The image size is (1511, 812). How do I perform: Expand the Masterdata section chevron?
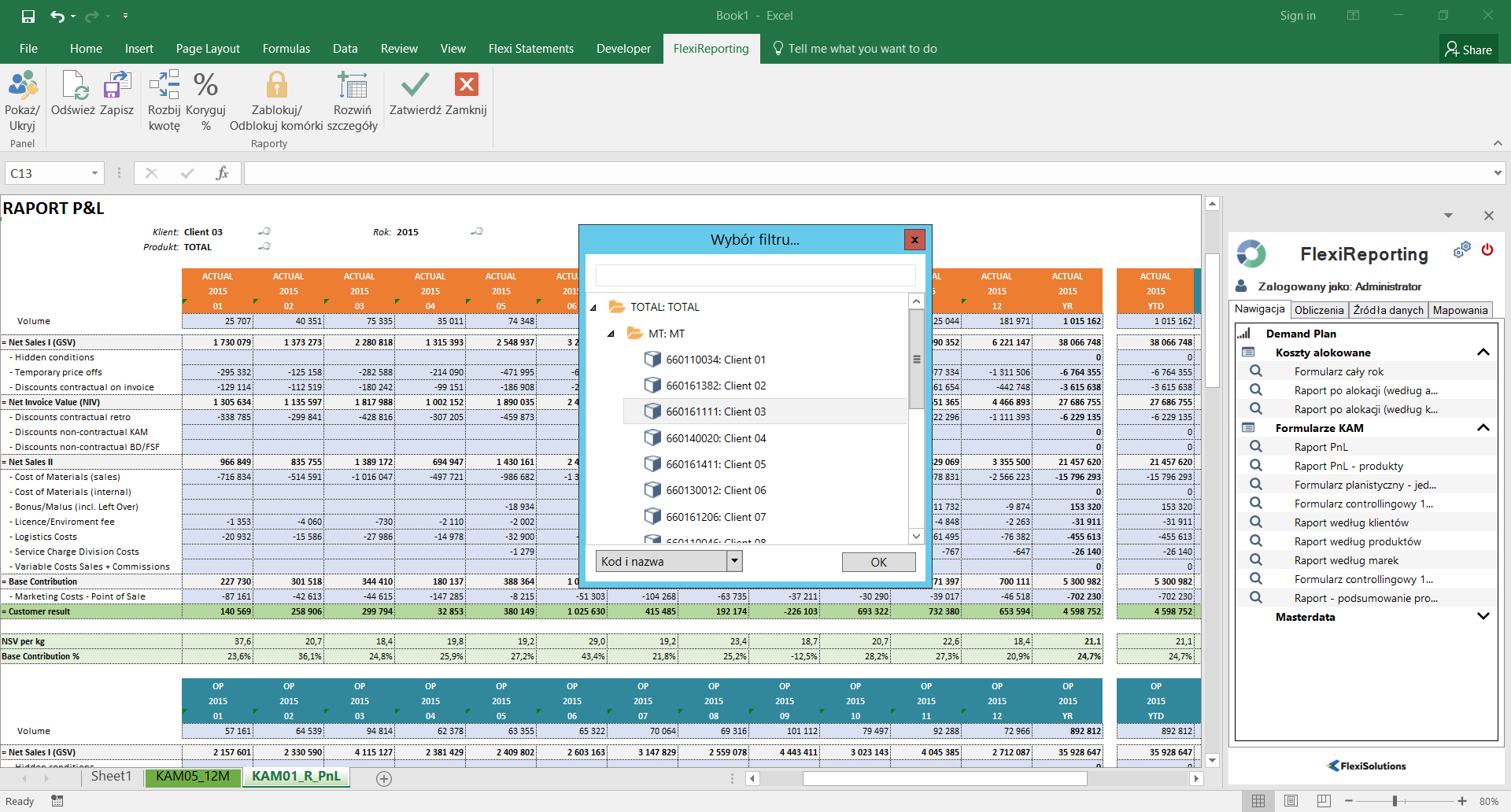pyautogui.click(x=1483, y=617)
